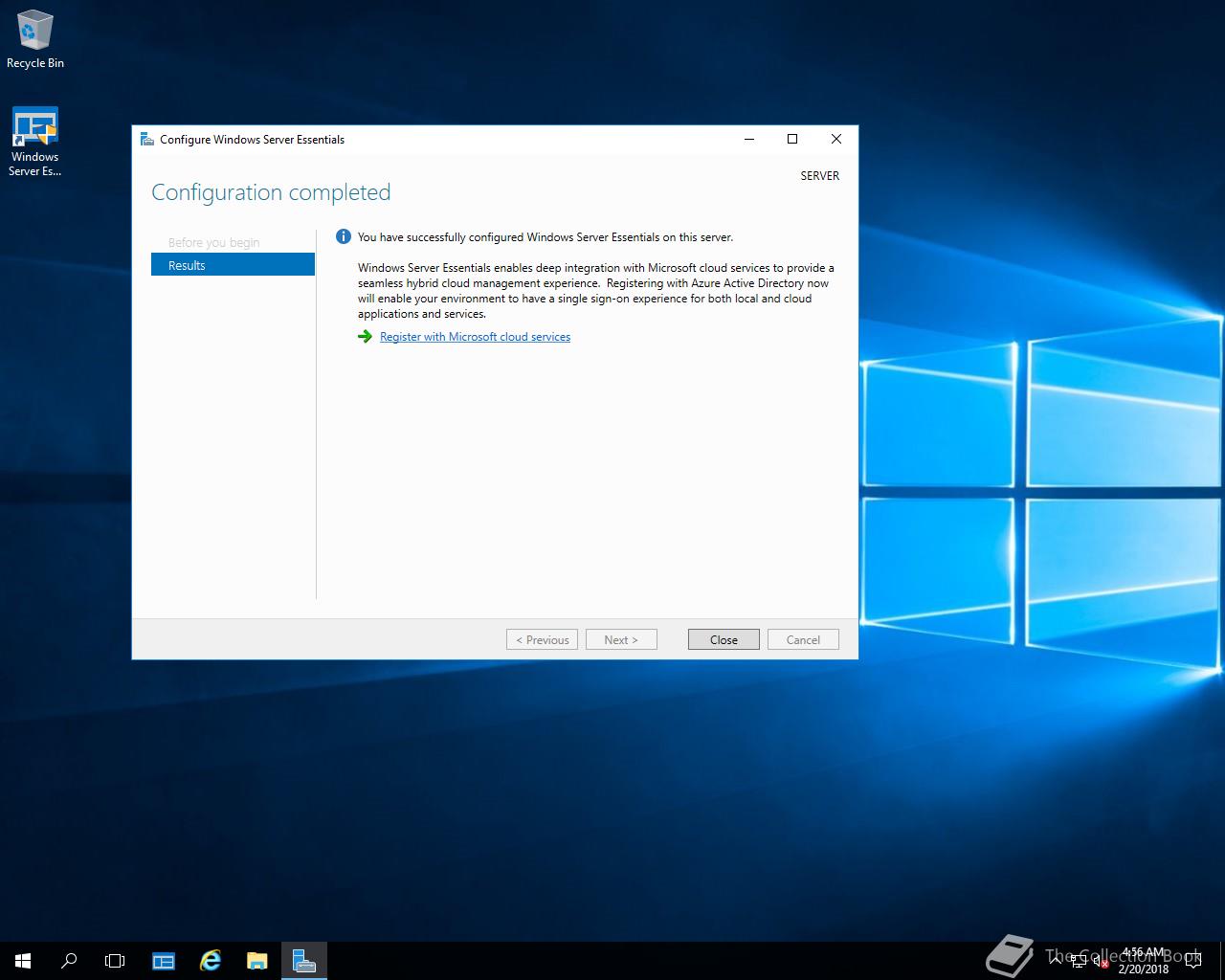Click the Previous button
This screenshot has height=980, width=1225.
pyautogui.click(x=542, y=639)
